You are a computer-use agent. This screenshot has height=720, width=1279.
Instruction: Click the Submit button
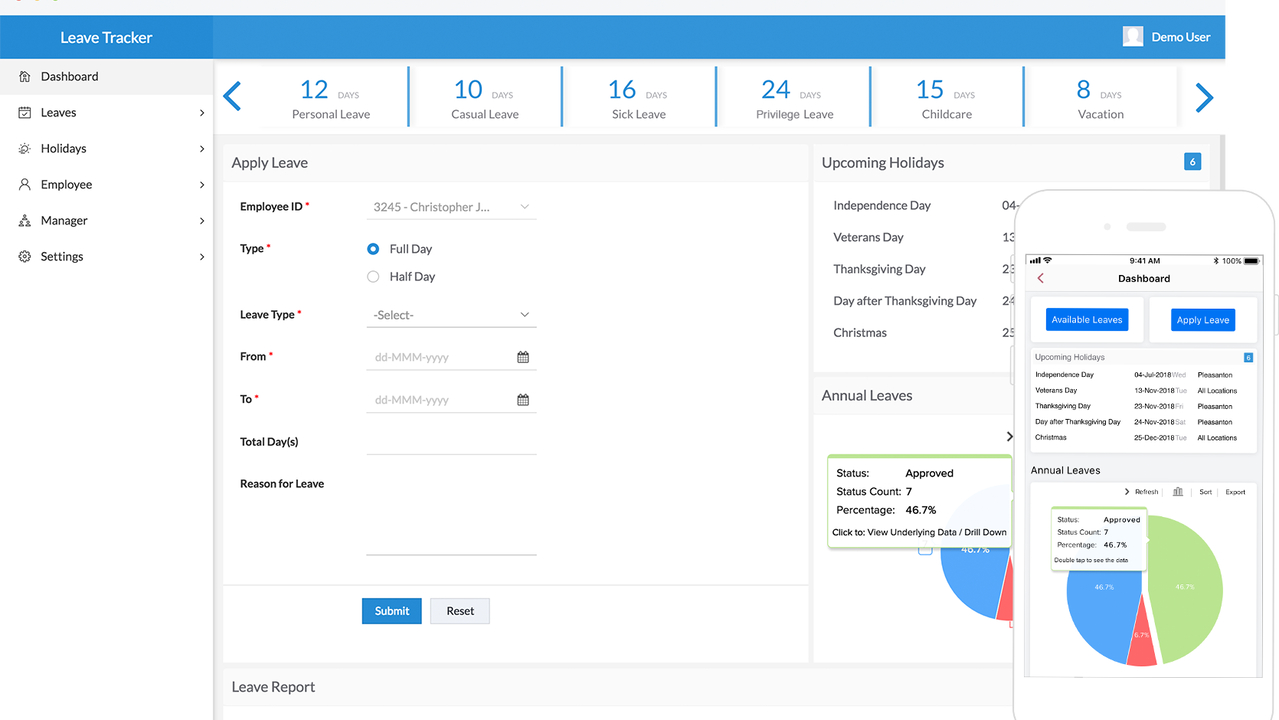(x=391, y=610)
